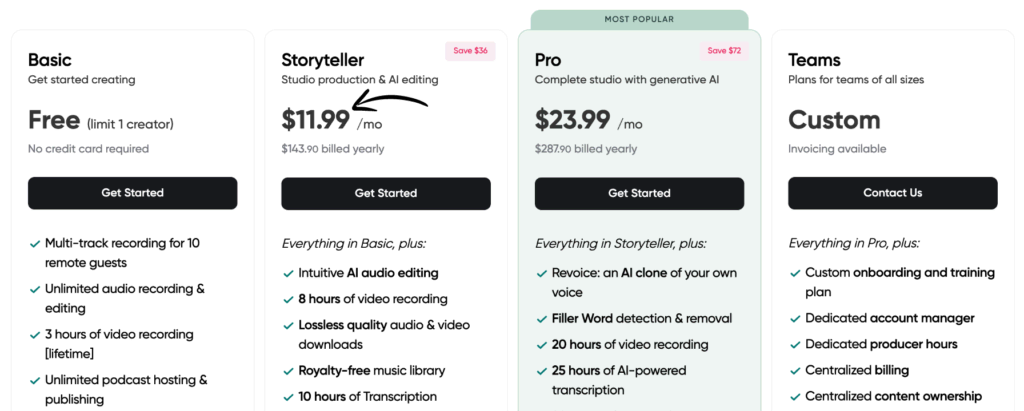1024x411 pixels.
Task: Click checkmark beside Custom onboarding and training
Action: coord(794,273)
